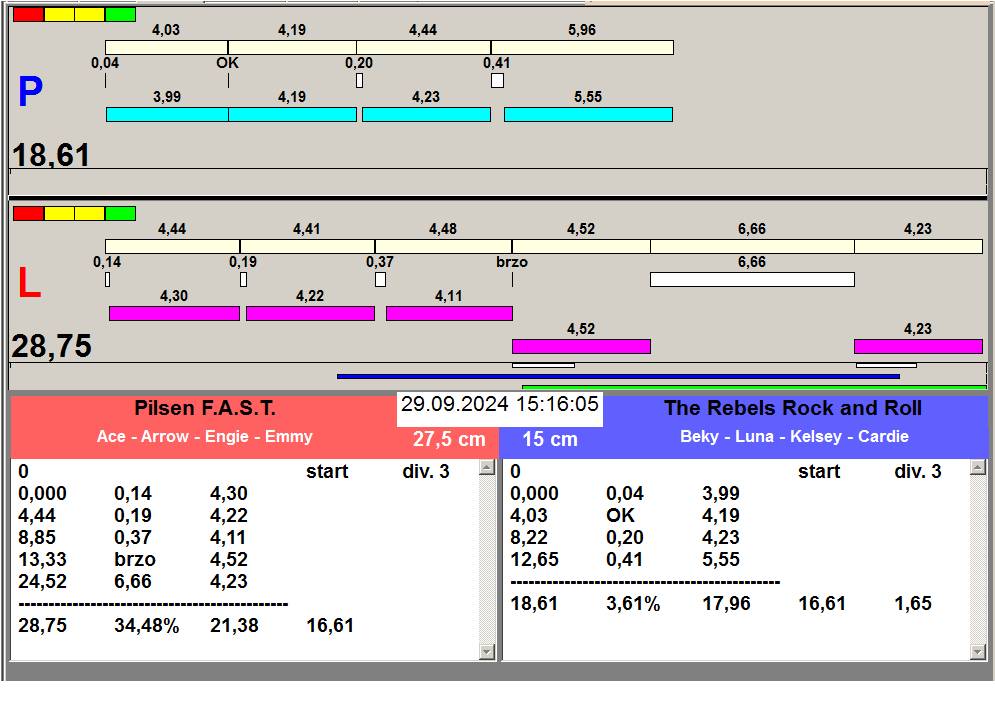The image size is (995, 716).
Task: Click the green start light in lane L
Action: click(x=121, y=213)
